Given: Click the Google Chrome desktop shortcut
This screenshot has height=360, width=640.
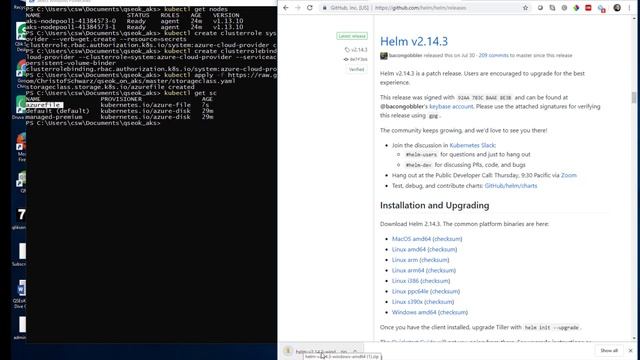Looking at the screenshot, I should coord(21,69).
